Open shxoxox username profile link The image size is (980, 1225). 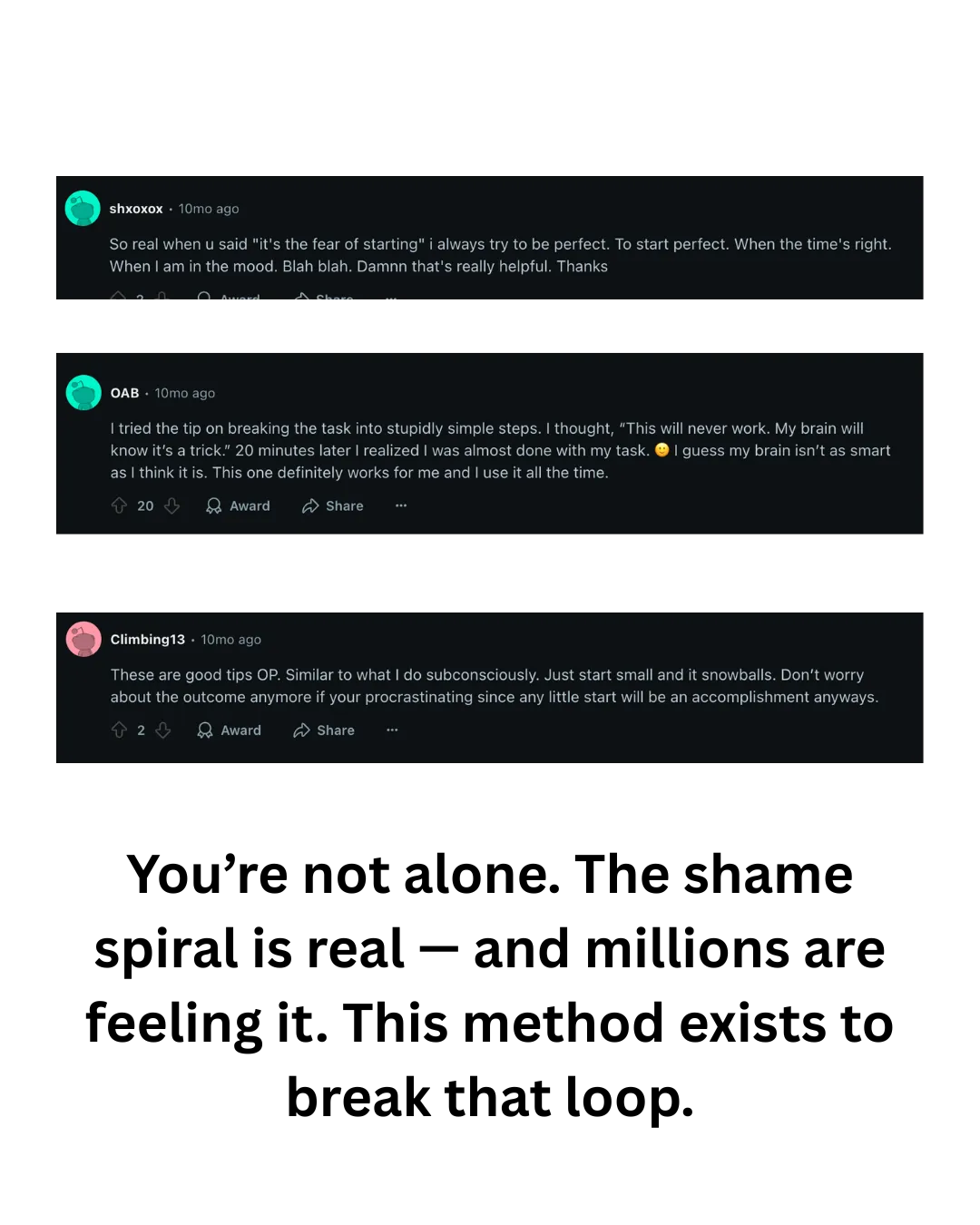click(136, 209)
